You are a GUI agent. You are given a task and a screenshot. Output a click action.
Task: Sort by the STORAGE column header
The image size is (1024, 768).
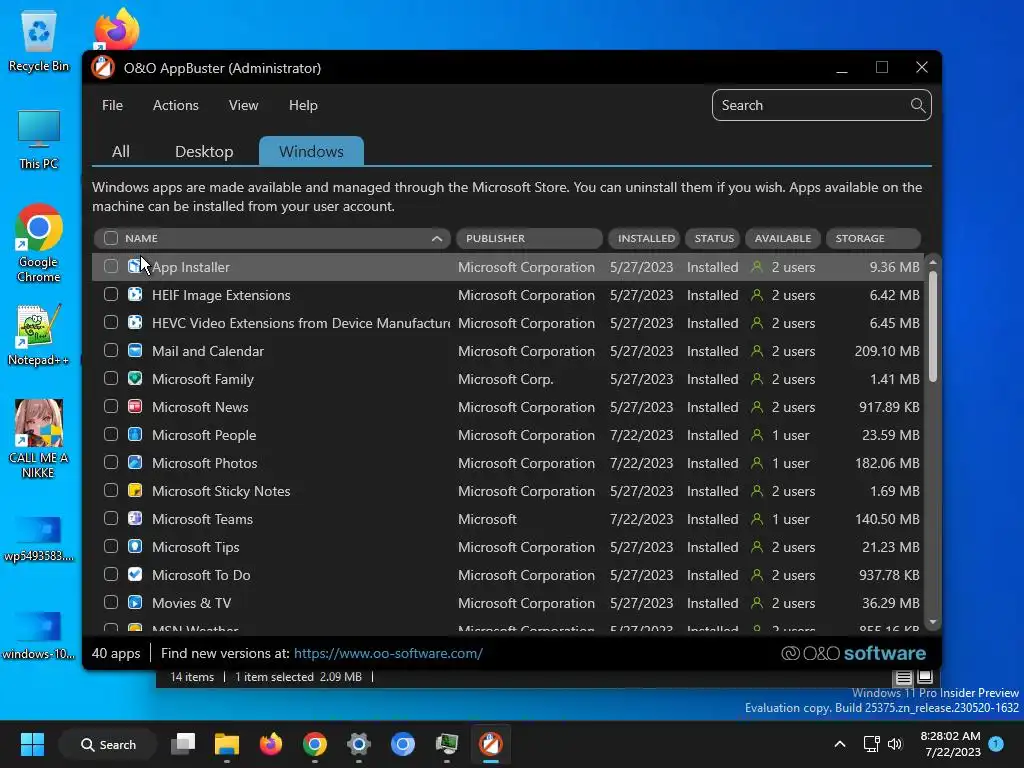[873, 238]
